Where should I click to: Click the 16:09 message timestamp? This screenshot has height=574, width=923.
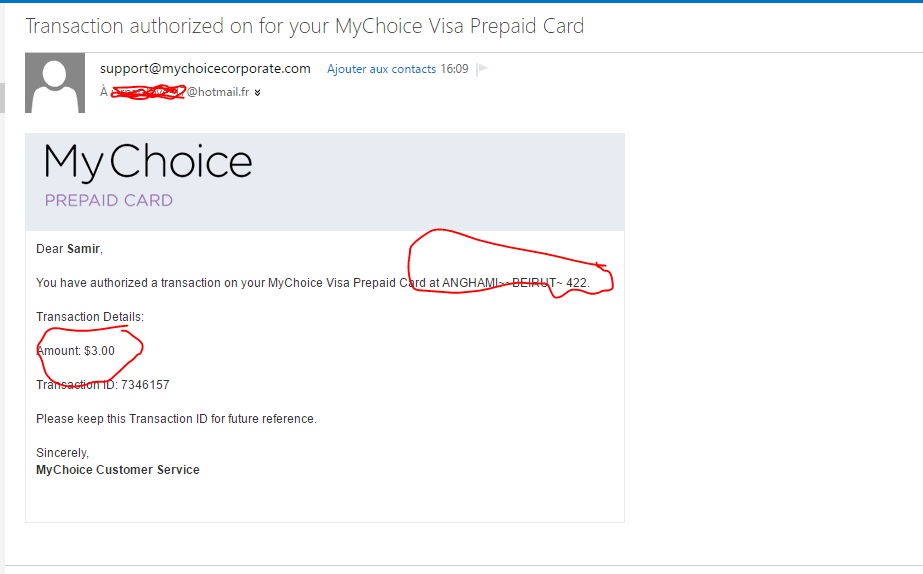pos(455,69)
